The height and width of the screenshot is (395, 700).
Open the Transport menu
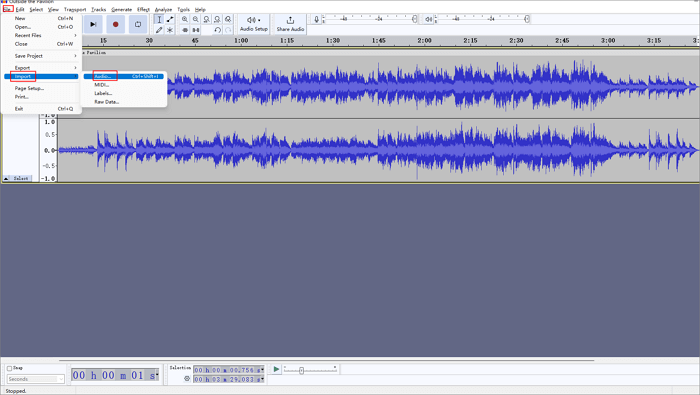point(75,9)
